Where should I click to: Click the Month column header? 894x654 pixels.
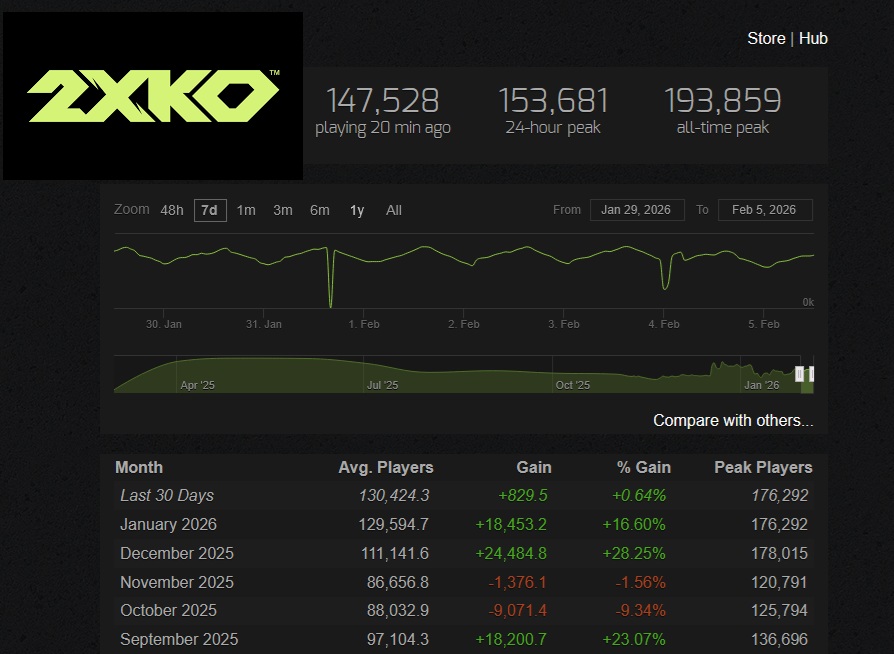coord(139,468)
